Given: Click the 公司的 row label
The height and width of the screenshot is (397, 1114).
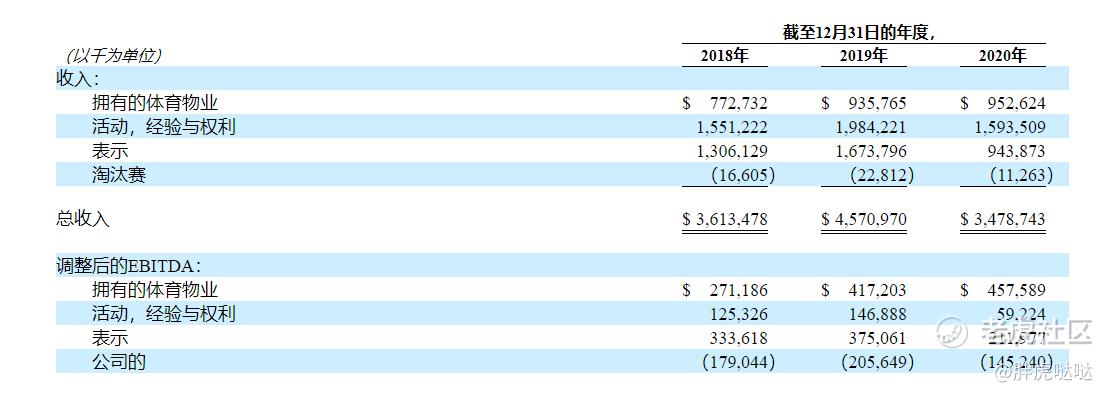Looking at the screenshot, I should pyautogui.click(x=119, y=361).
